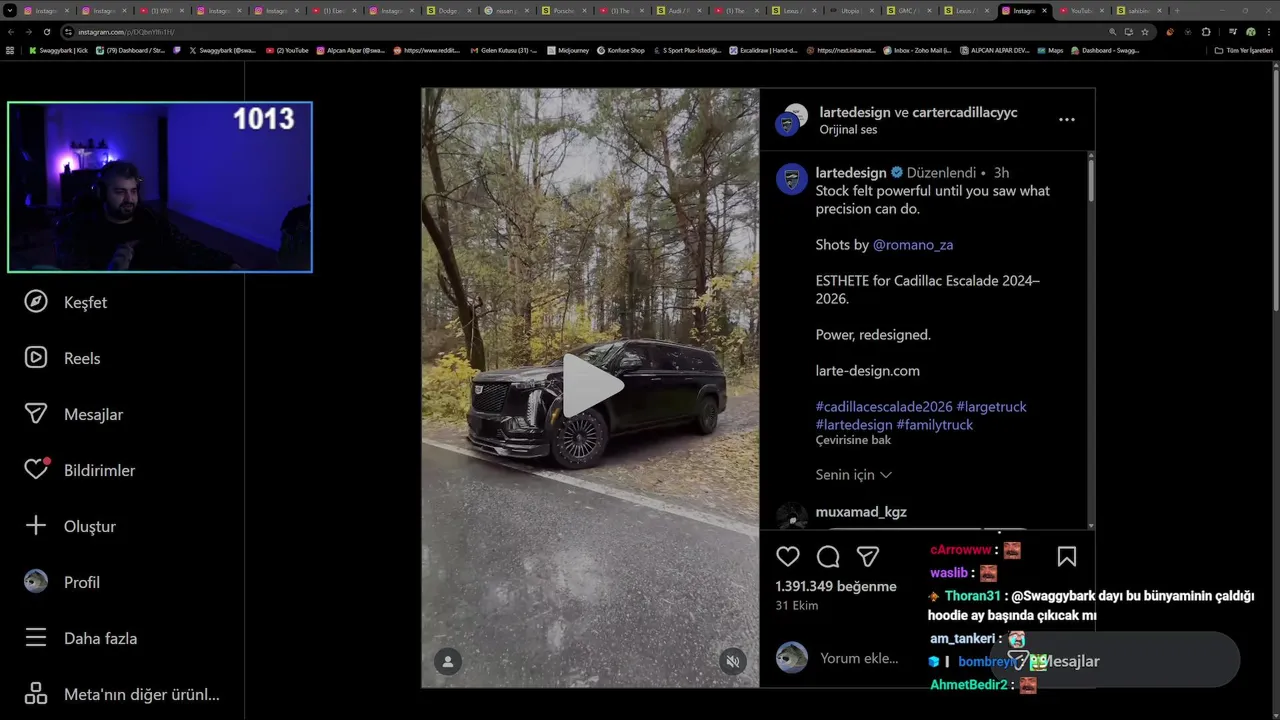
Task: Close the active Instagram tab
Action: pyautogui.click(x=1044, y=10)
